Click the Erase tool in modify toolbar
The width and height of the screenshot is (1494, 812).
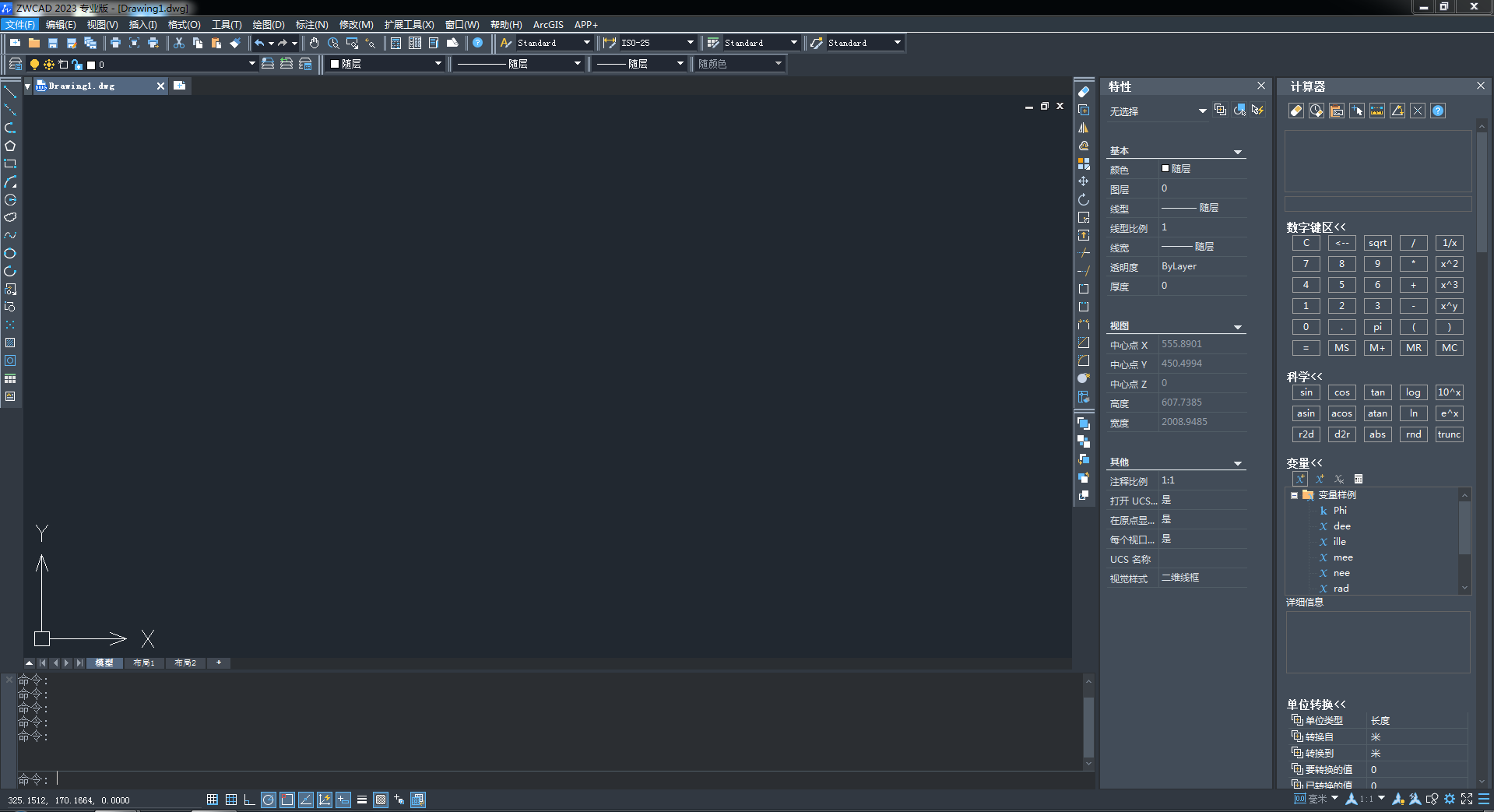coord(1083,92)
